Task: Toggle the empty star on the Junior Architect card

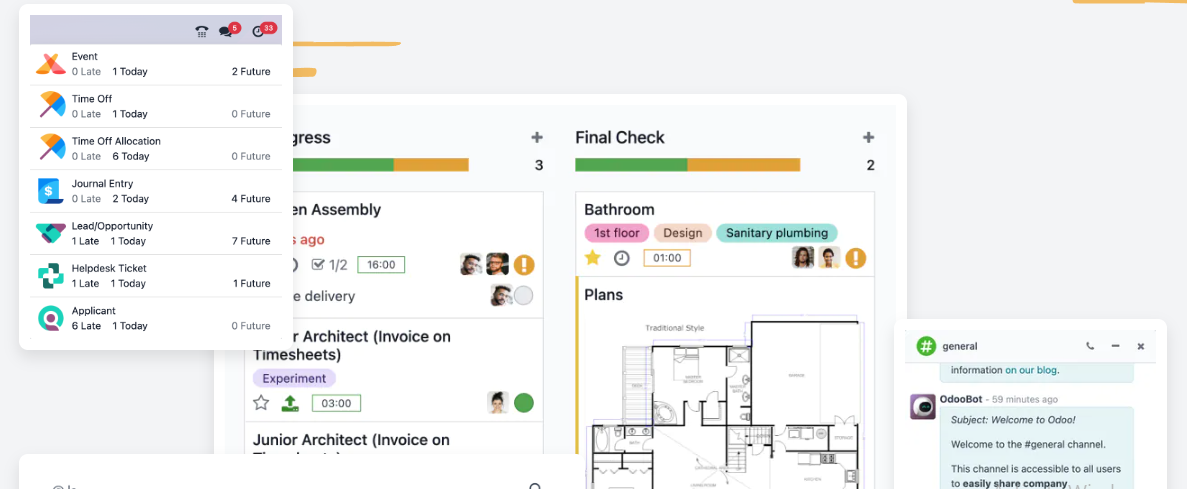Action: [261, 403]
